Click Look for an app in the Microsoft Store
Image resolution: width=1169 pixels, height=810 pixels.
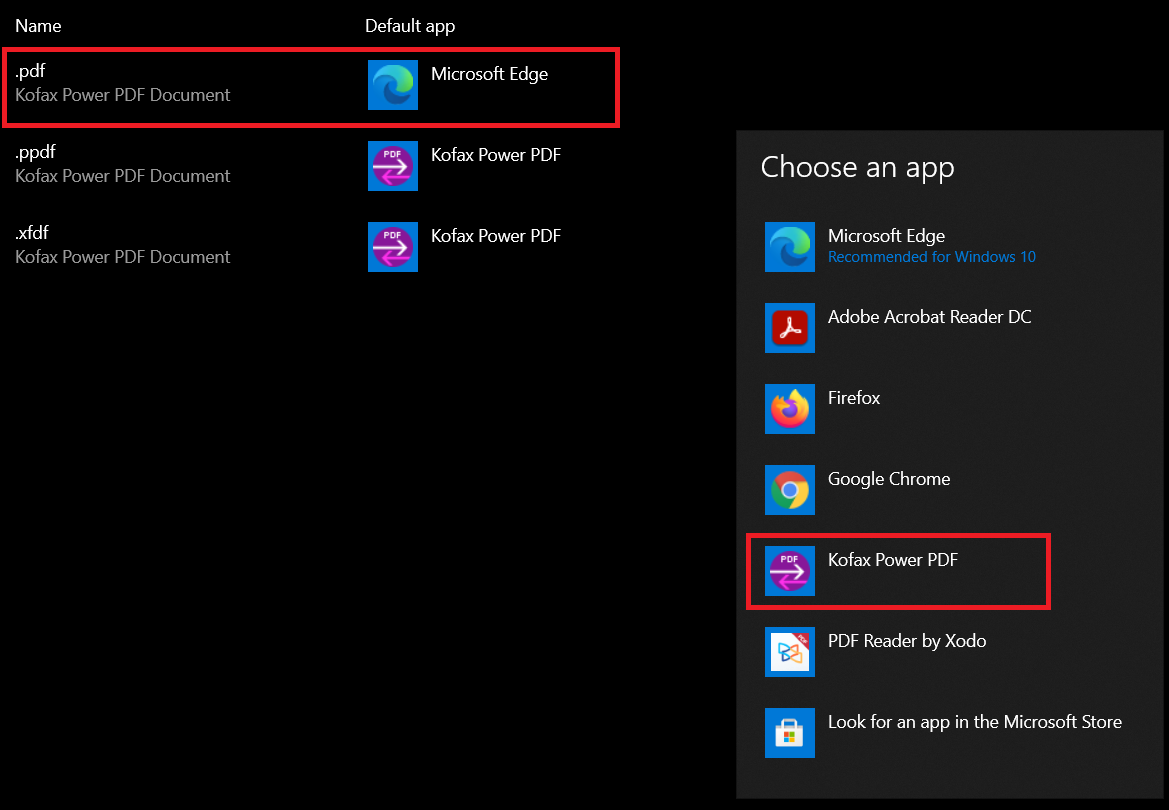[974, 722]
